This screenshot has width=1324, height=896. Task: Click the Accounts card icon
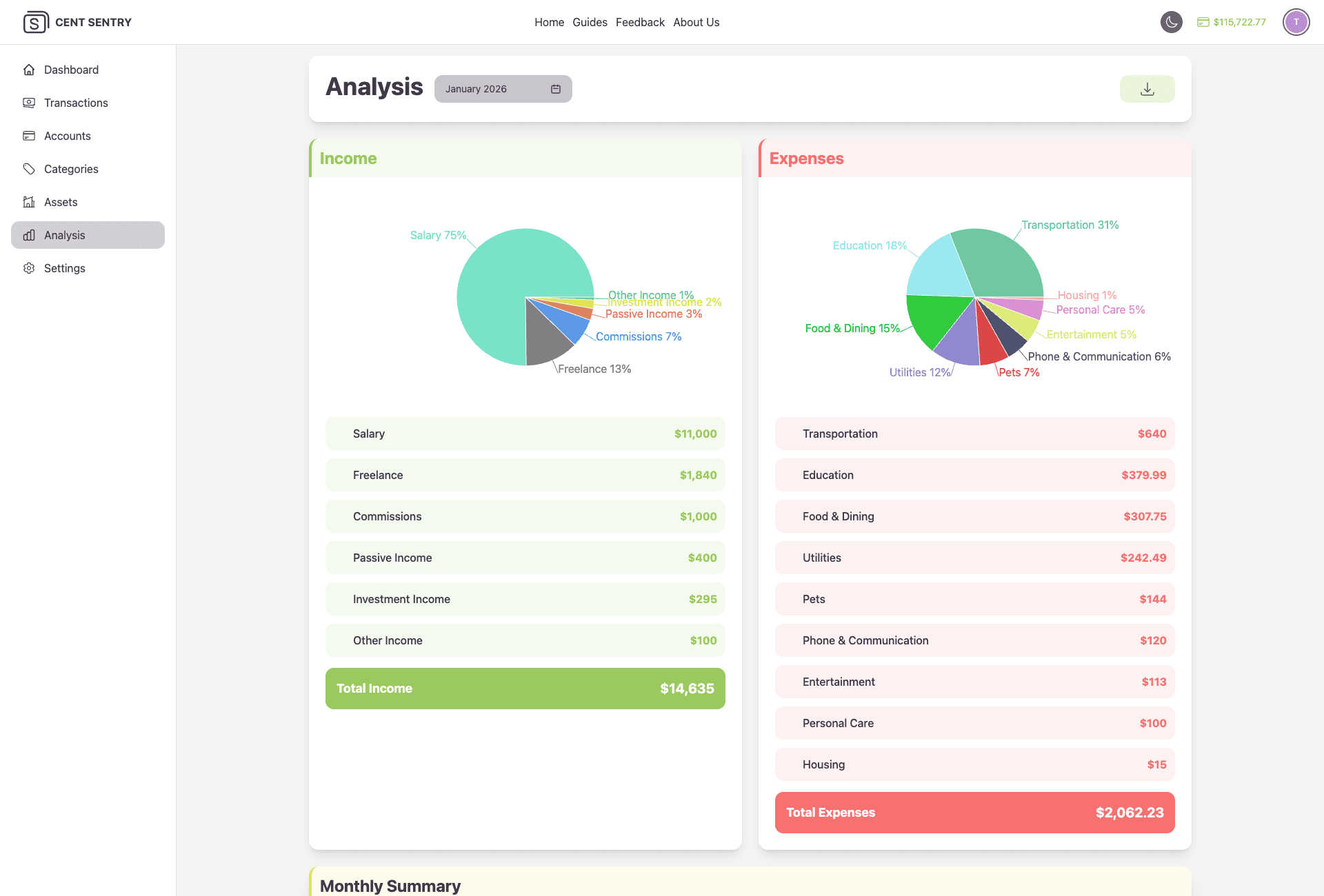point(29,136)
